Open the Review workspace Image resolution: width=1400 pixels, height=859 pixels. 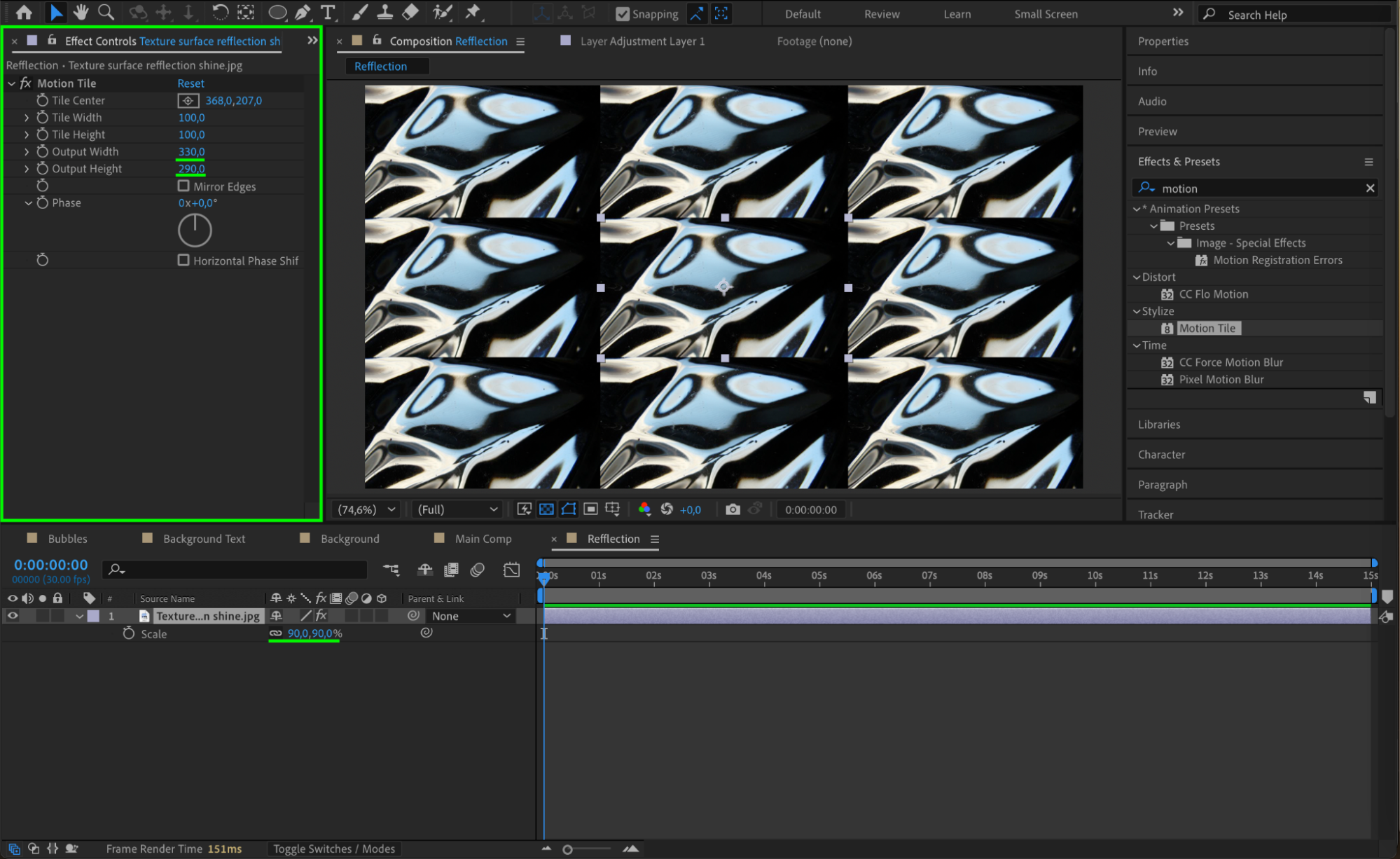pyautogui.click(x=881, y=14)
